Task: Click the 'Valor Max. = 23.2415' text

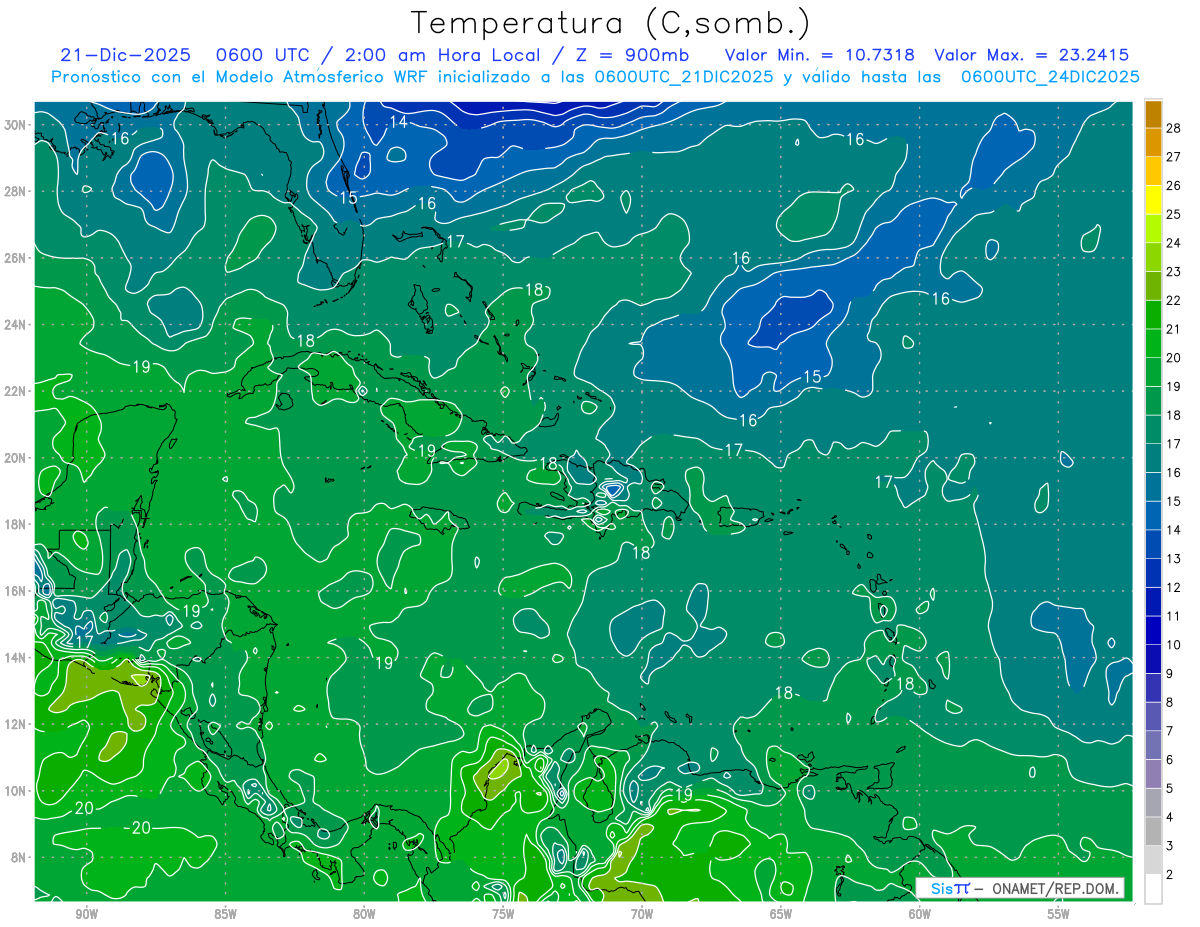Action: pyautogui.click(x=1031, y=55)
